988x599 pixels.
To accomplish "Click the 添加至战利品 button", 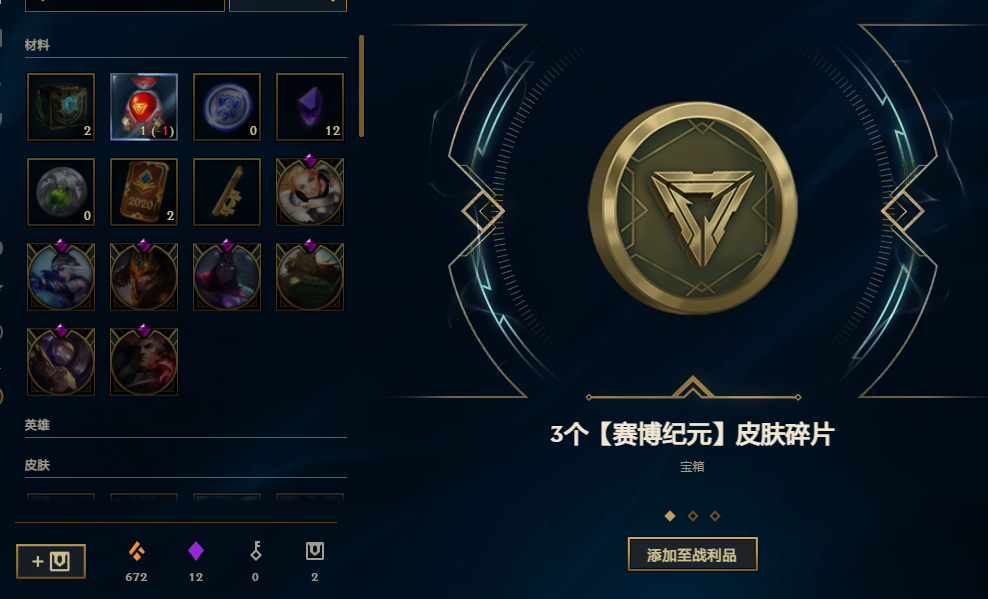I will click(x=692, y=554).
